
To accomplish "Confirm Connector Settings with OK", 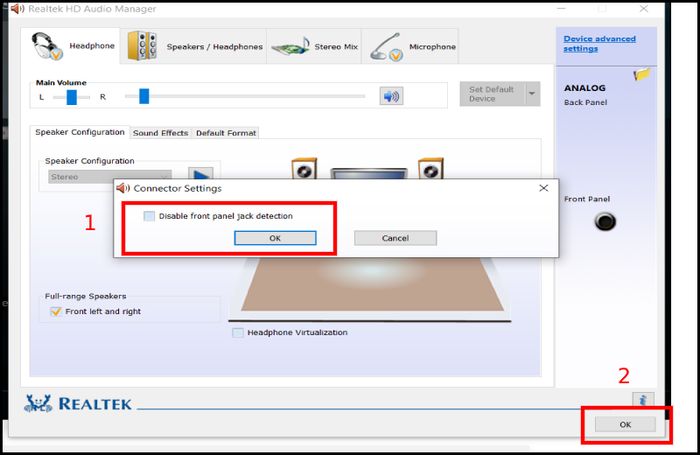I will click(x=275, y=238).
